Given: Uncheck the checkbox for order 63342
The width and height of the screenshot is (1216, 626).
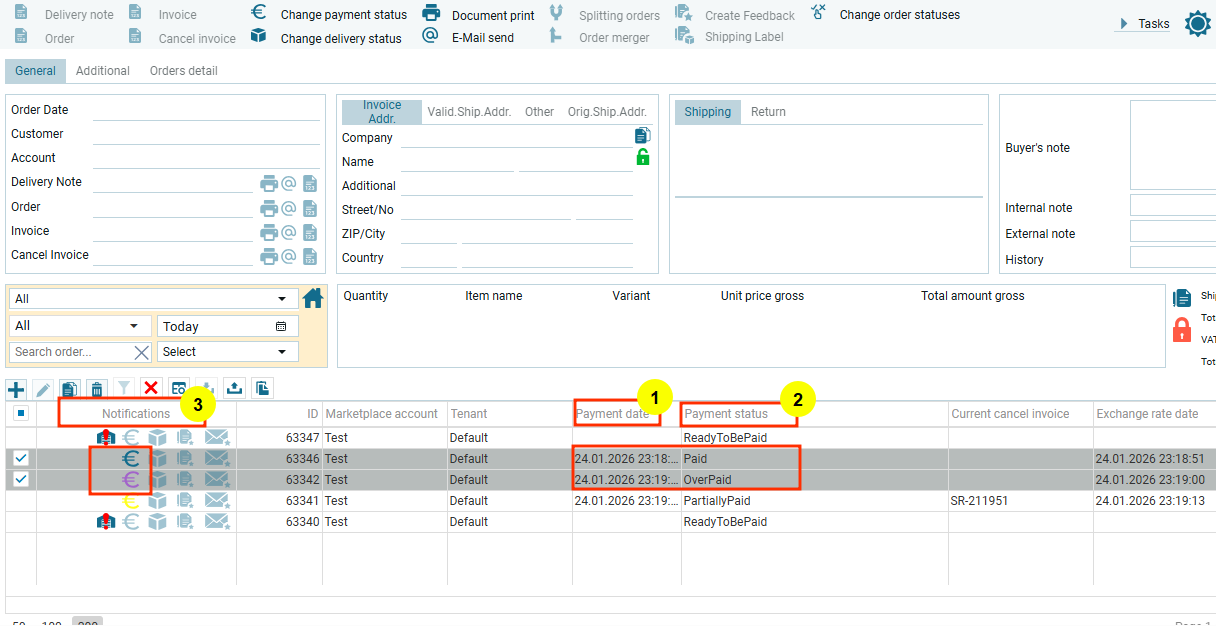Looking at the screenshot, I should [21, 480].
